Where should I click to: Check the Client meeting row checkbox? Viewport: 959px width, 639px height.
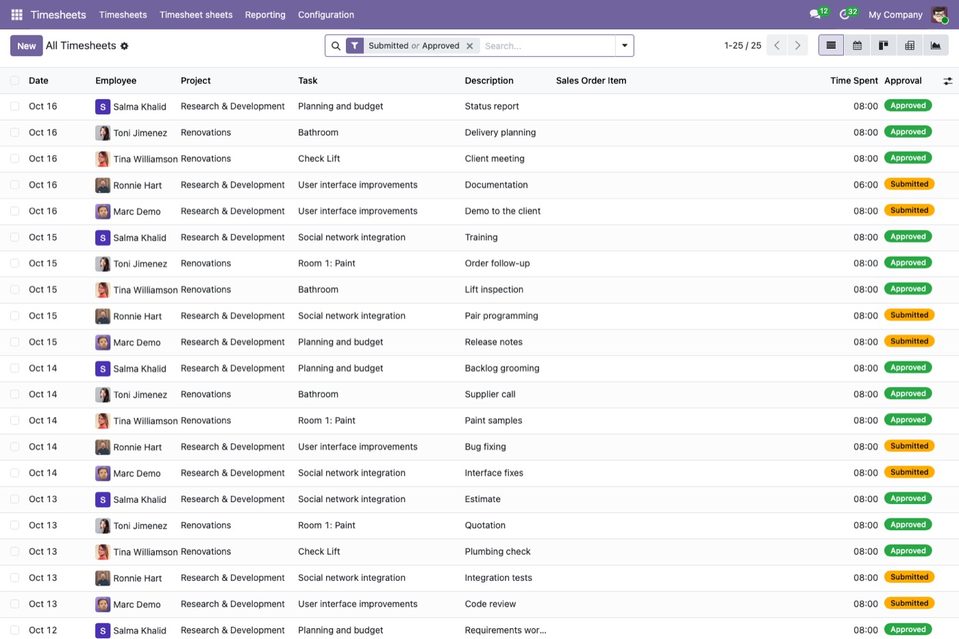click(15, 159)
